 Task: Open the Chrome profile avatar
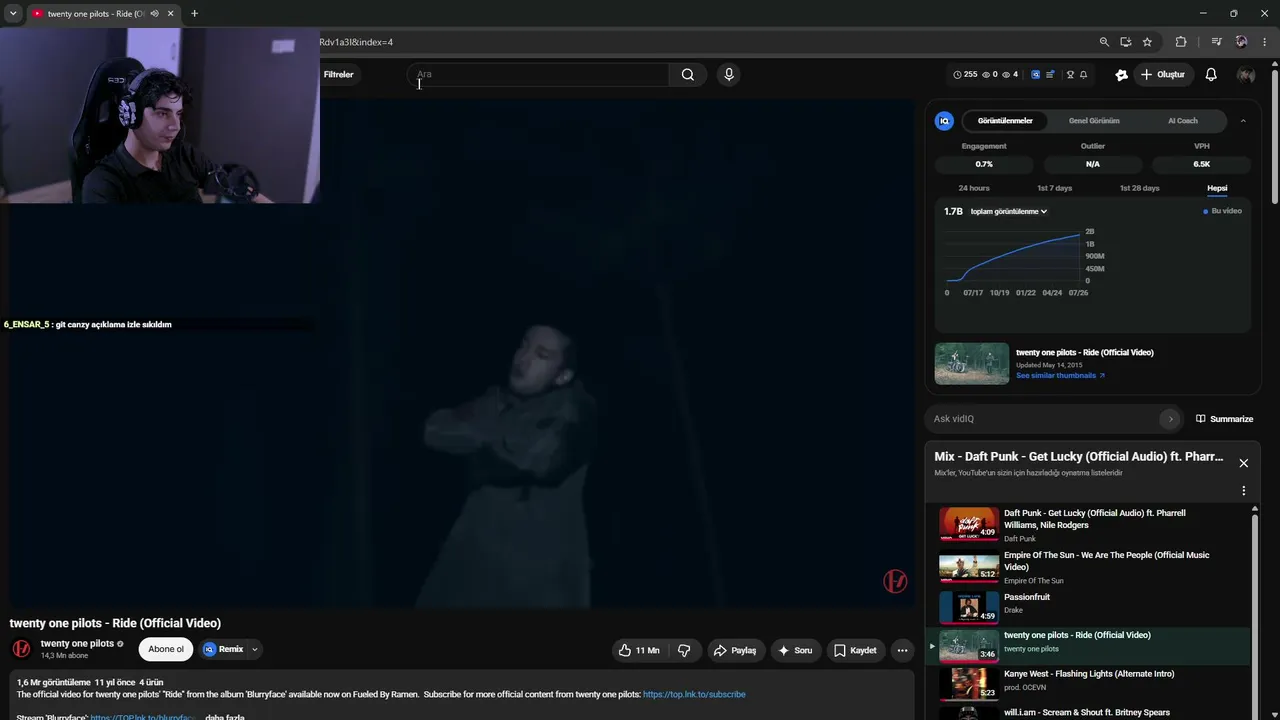(1241, 42)
